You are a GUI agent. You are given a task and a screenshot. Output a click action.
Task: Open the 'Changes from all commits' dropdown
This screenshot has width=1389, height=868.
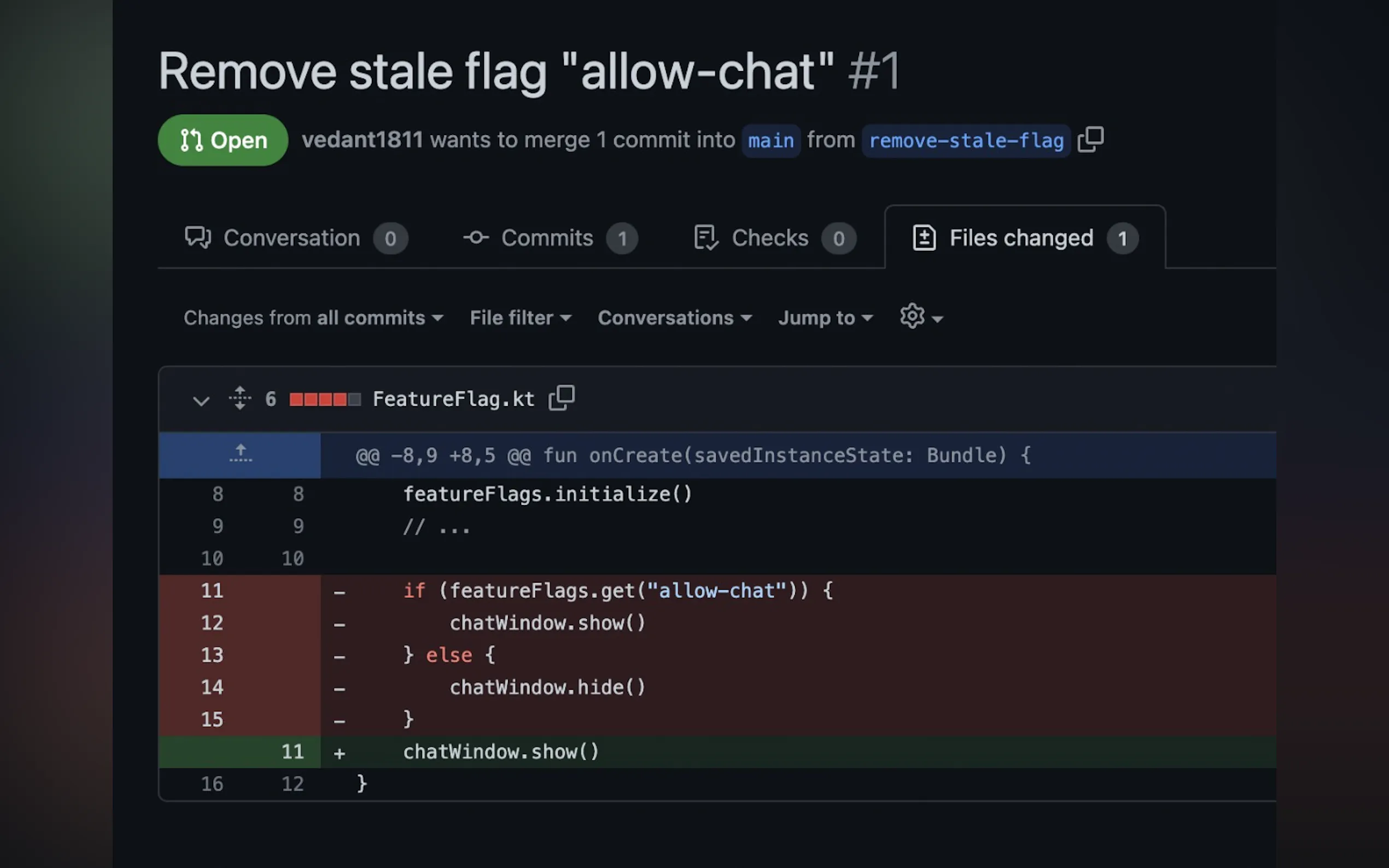tap(313, 318)
